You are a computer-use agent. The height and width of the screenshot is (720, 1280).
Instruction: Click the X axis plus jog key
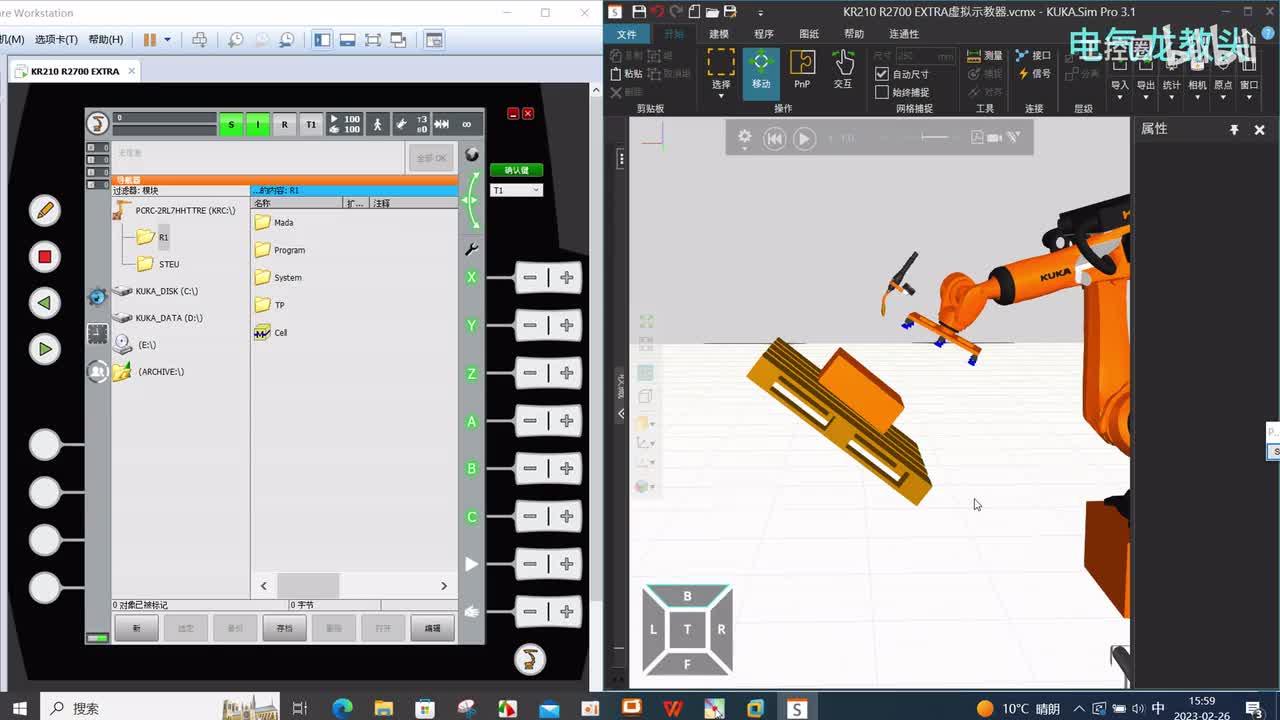[567, 277]
